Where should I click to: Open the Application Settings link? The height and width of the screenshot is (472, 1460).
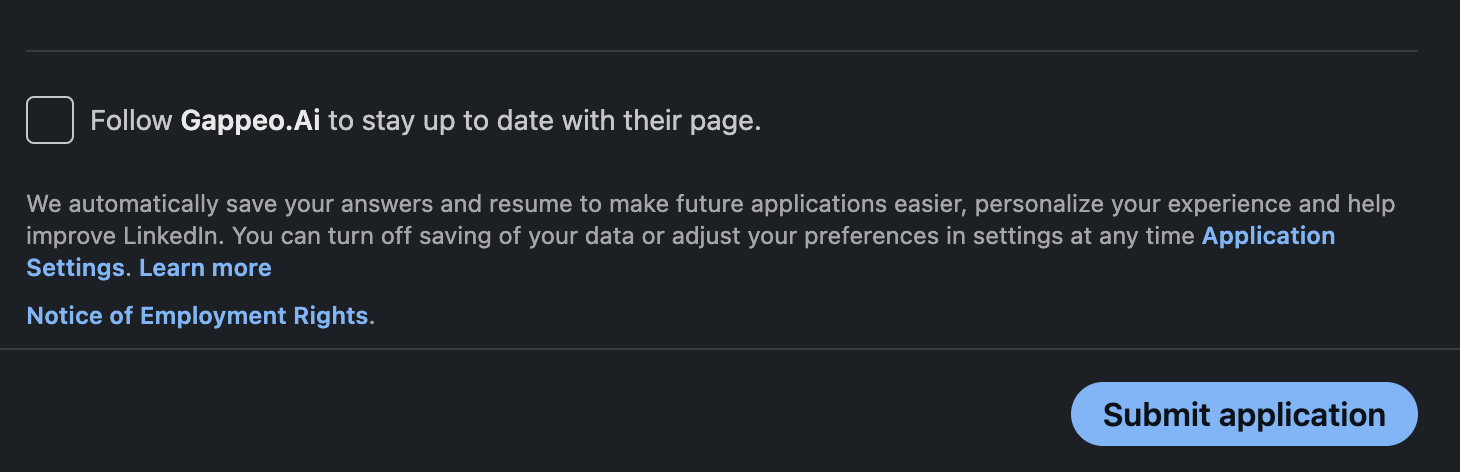point(1267,236)
